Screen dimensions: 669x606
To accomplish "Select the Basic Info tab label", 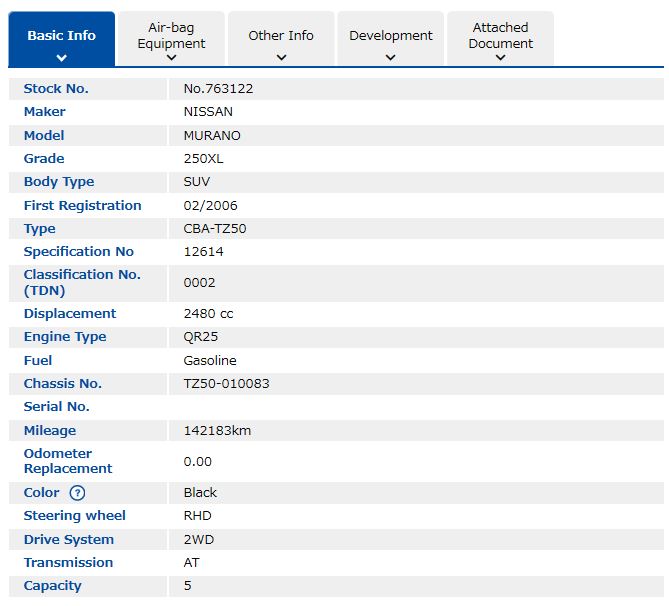I will point(61,35).
